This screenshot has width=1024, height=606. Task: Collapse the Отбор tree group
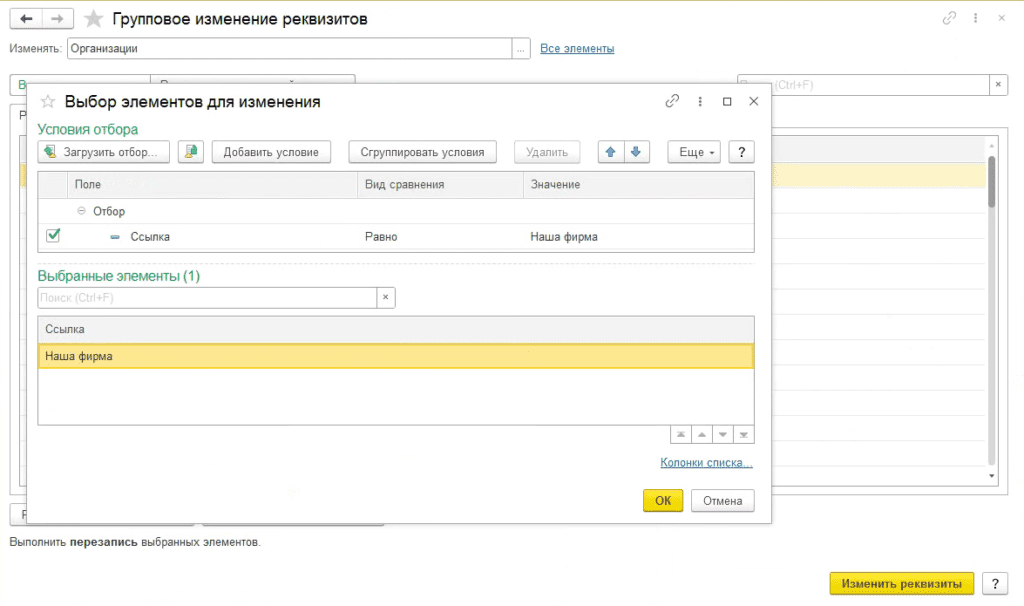[81, 212]
